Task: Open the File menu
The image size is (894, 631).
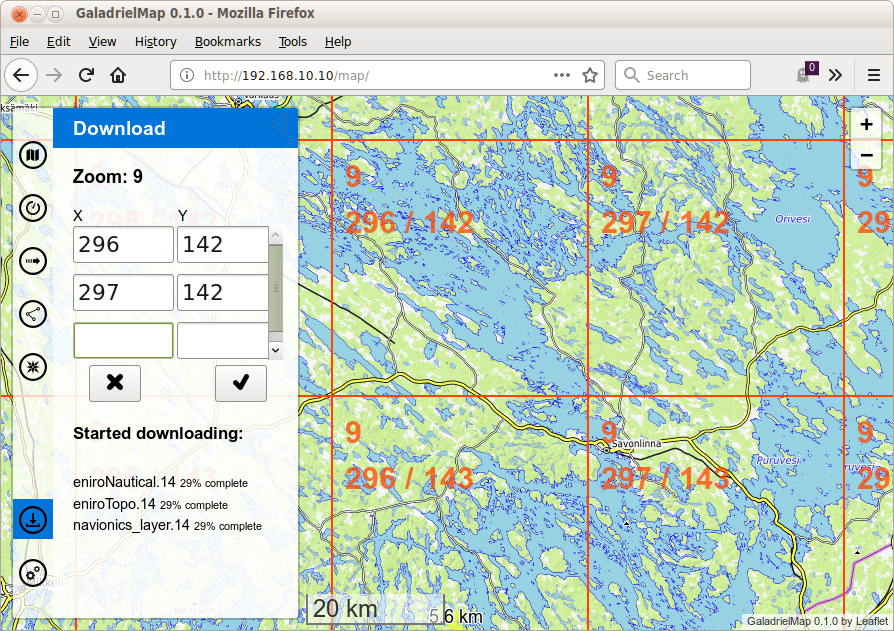Action: pyautogui.click(x=19, y=42)
